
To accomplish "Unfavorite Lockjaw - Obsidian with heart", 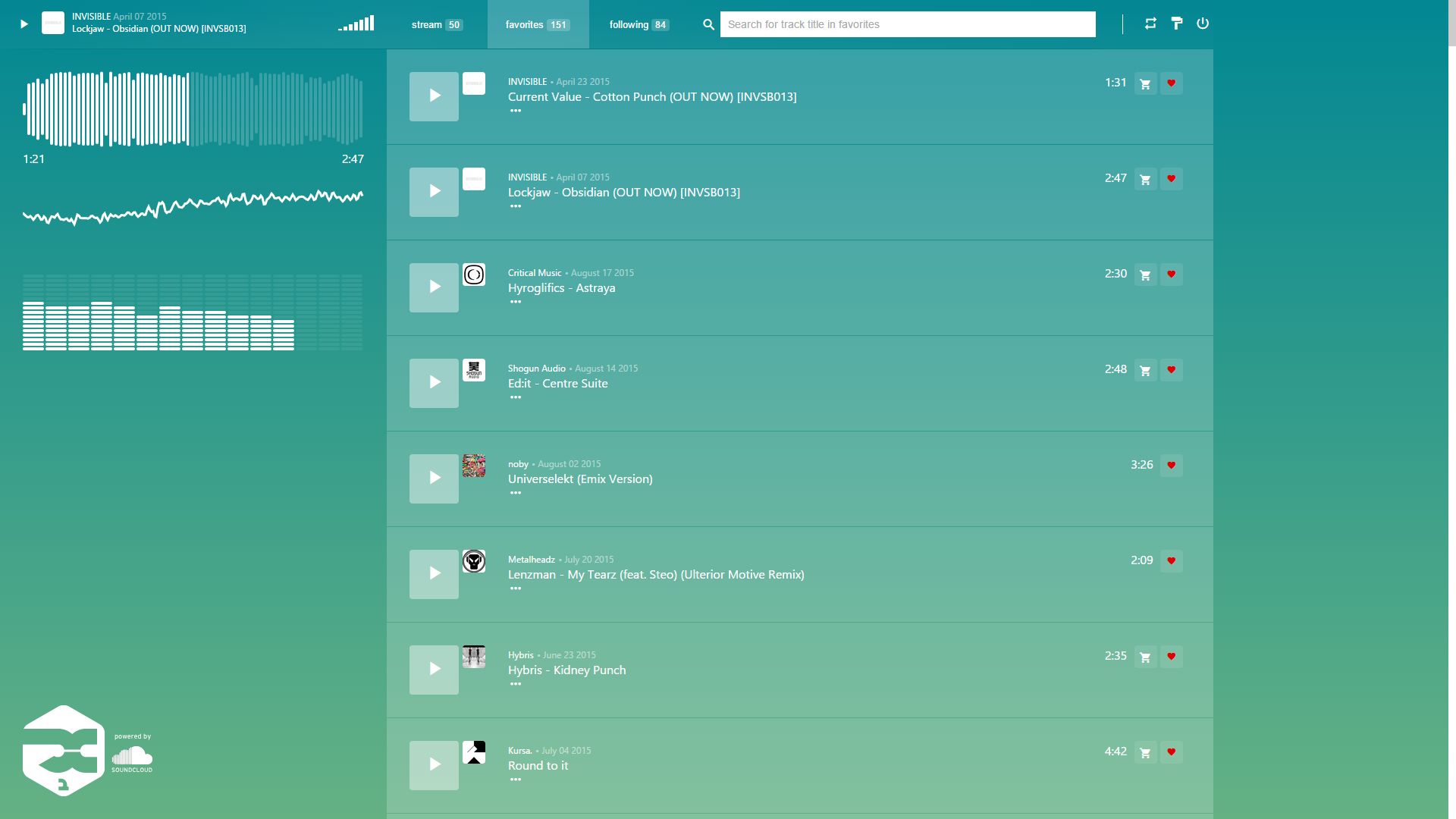I will [x=1171, y=179].
